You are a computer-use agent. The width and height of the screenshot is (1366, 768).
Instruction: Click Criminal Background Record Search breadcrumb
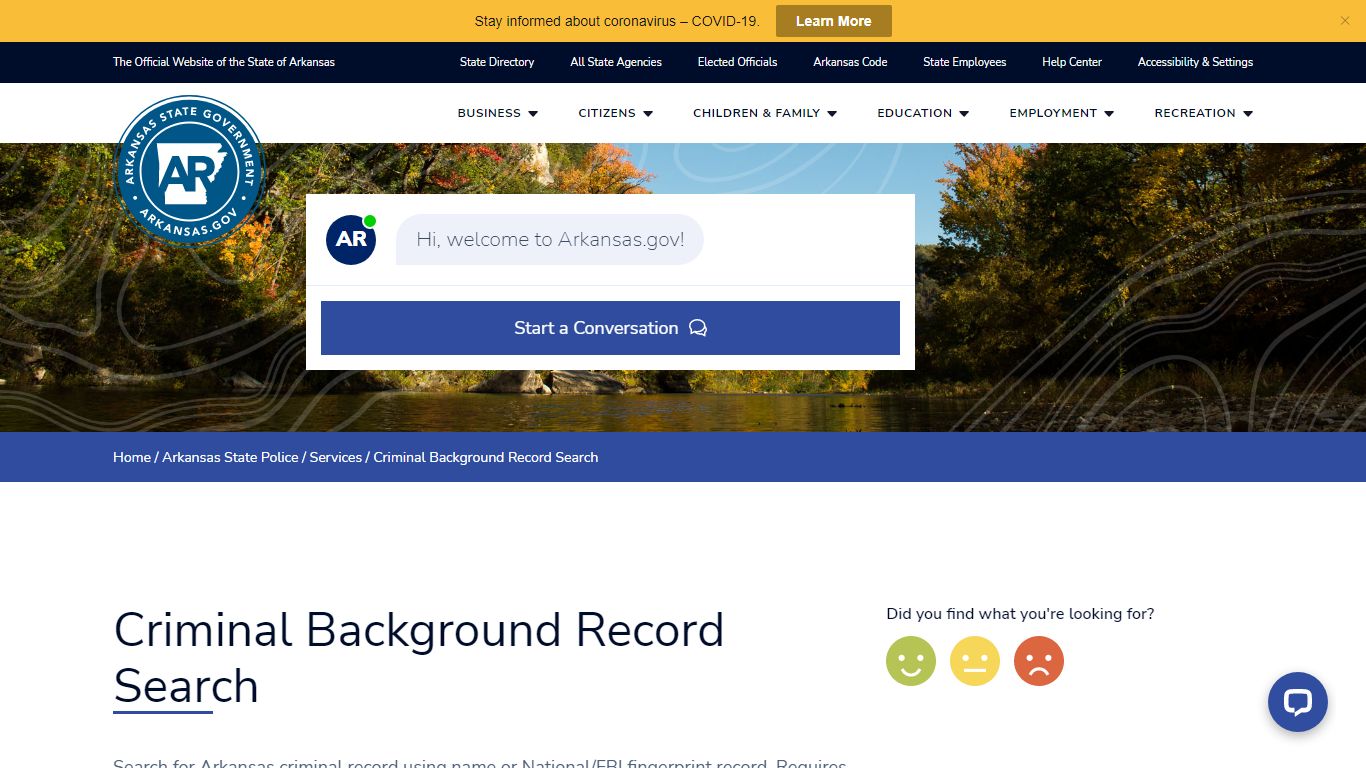pyautogui.click(x=486, y=457)
